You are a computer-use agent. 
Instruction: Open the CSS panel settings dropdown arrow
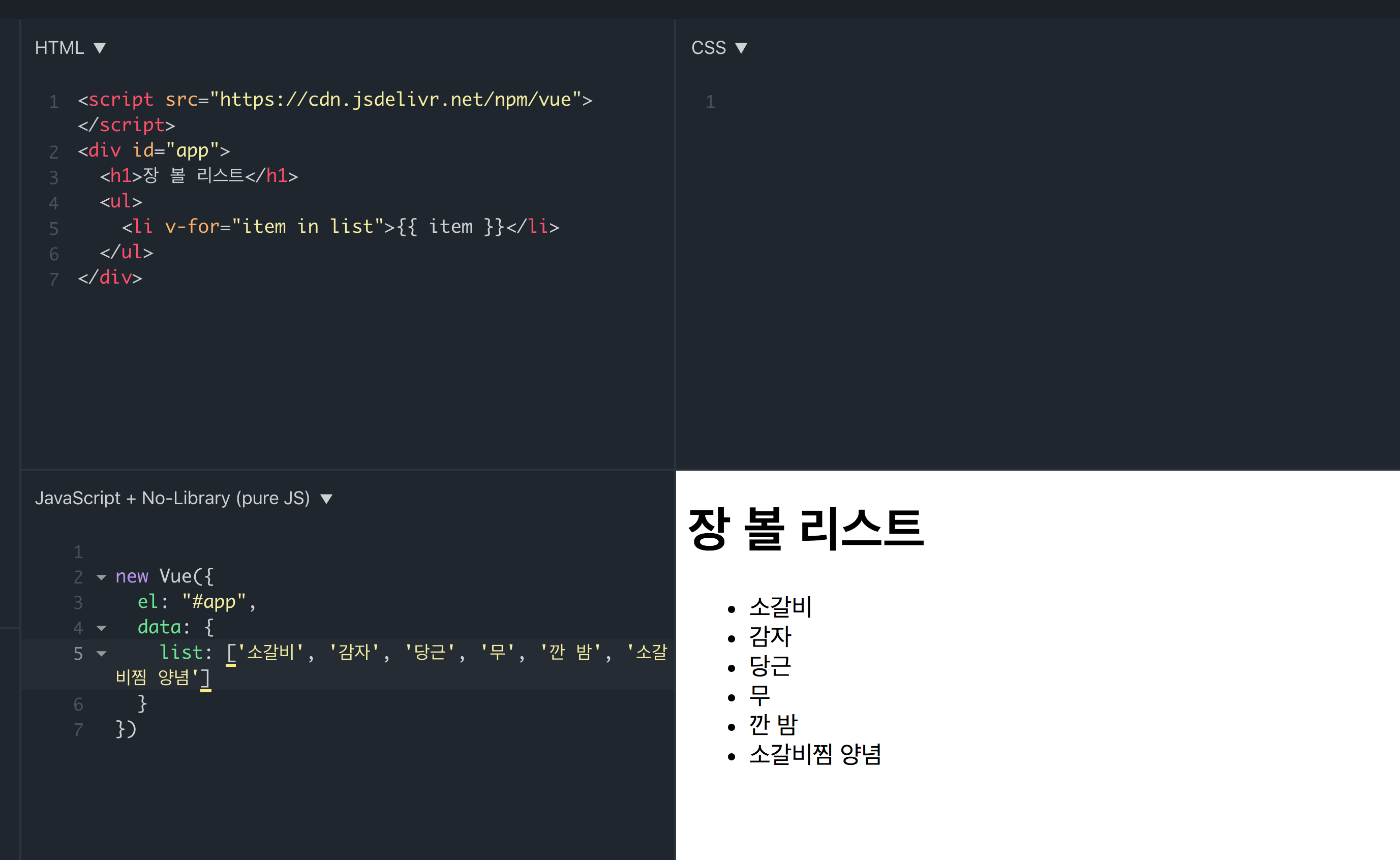(x=741, y=48)
